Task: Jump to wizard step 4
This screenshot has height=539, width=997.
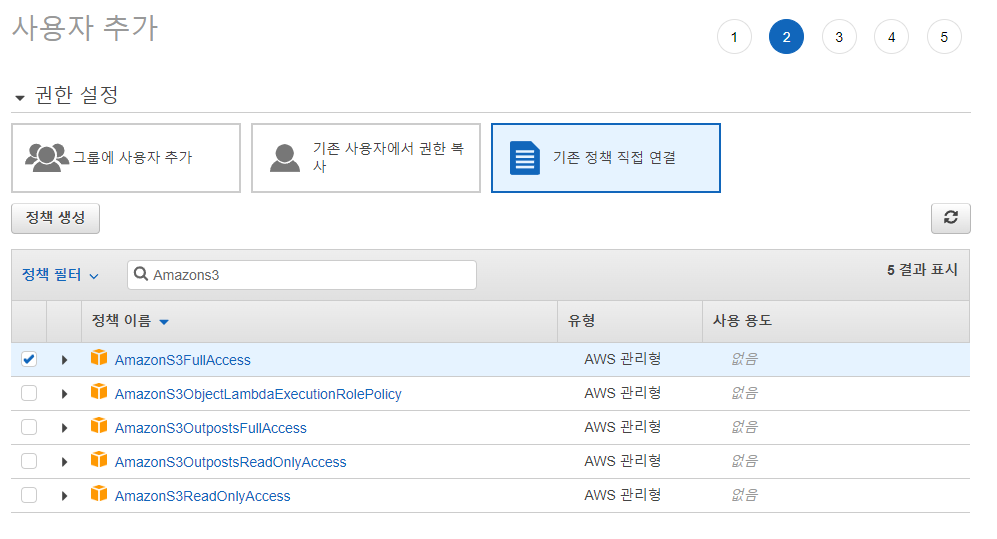Action: [891, 37]
